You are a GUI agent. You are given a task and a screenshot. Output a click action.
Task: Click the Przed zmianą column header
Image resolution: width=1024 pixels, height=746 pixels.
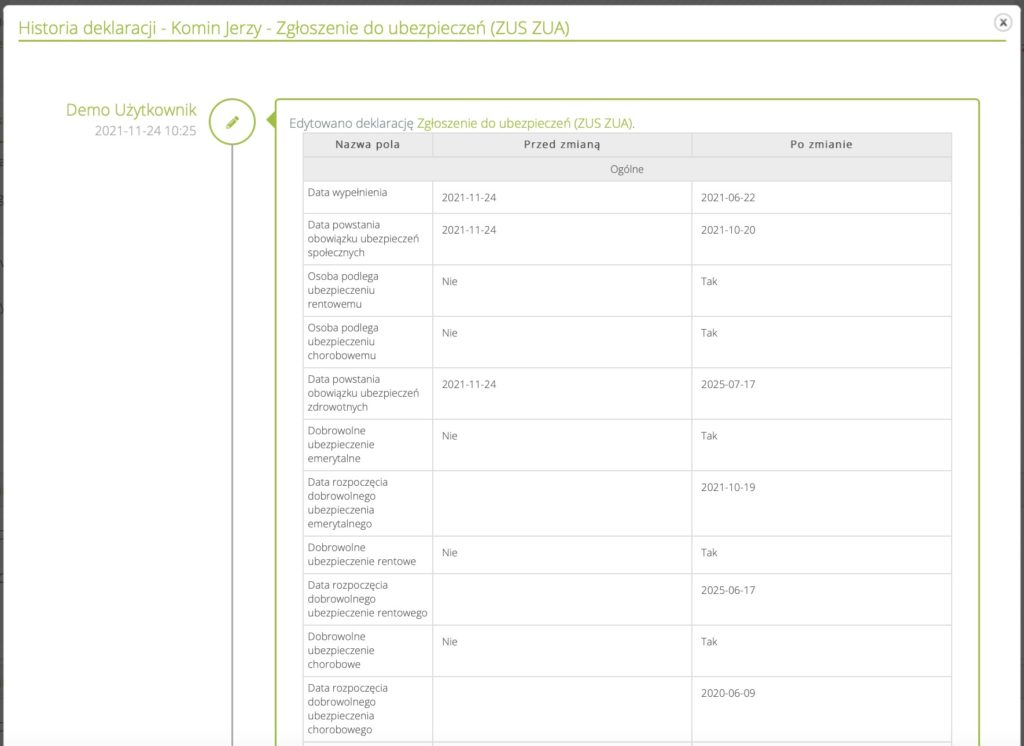click(561, 145)
